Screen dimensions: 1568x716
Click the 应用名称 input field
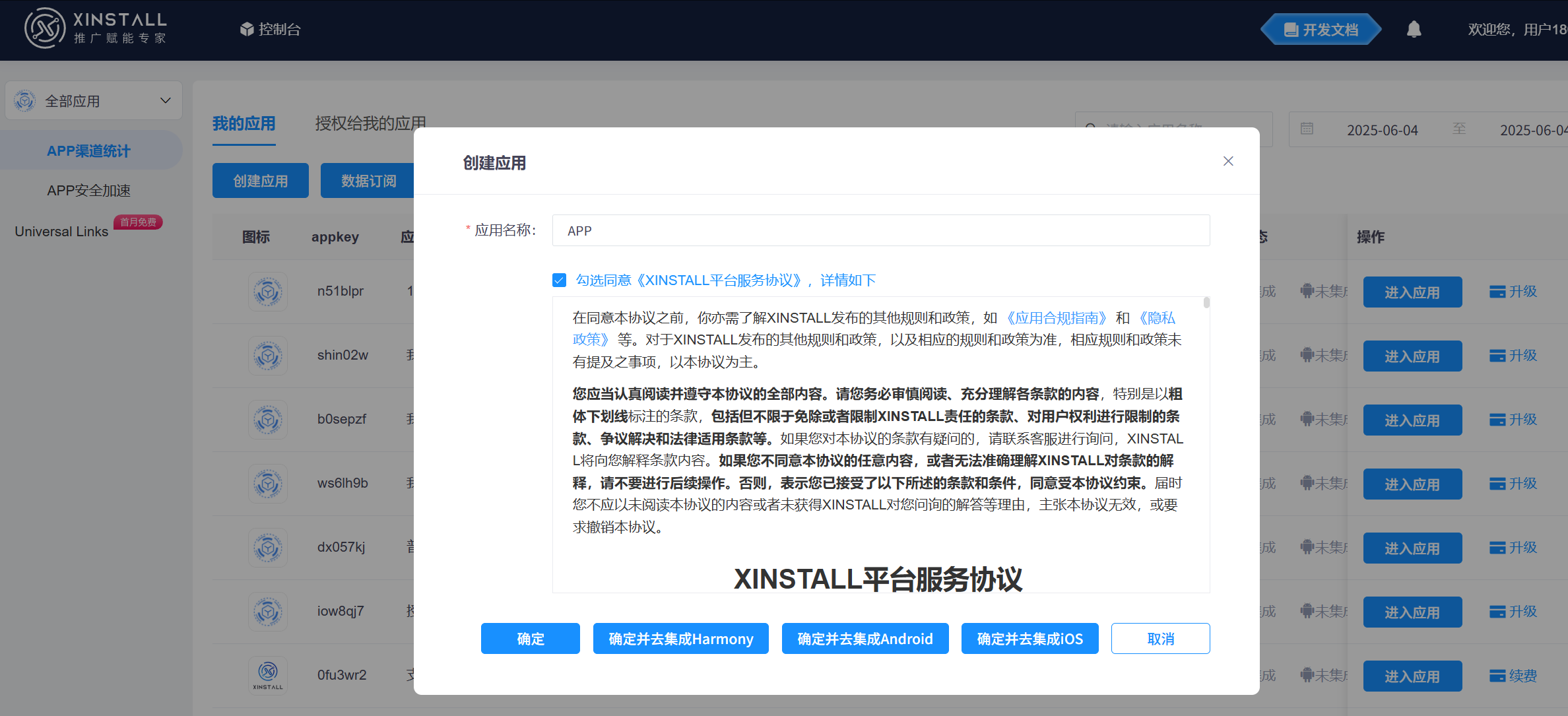(x=881, y=230)
